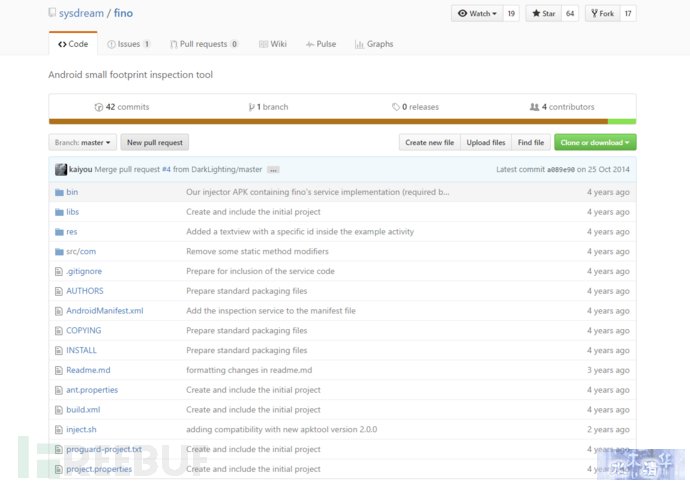Open the ant.properties file
The width and height of the screenshot is (690, 485).
point(92,390)
